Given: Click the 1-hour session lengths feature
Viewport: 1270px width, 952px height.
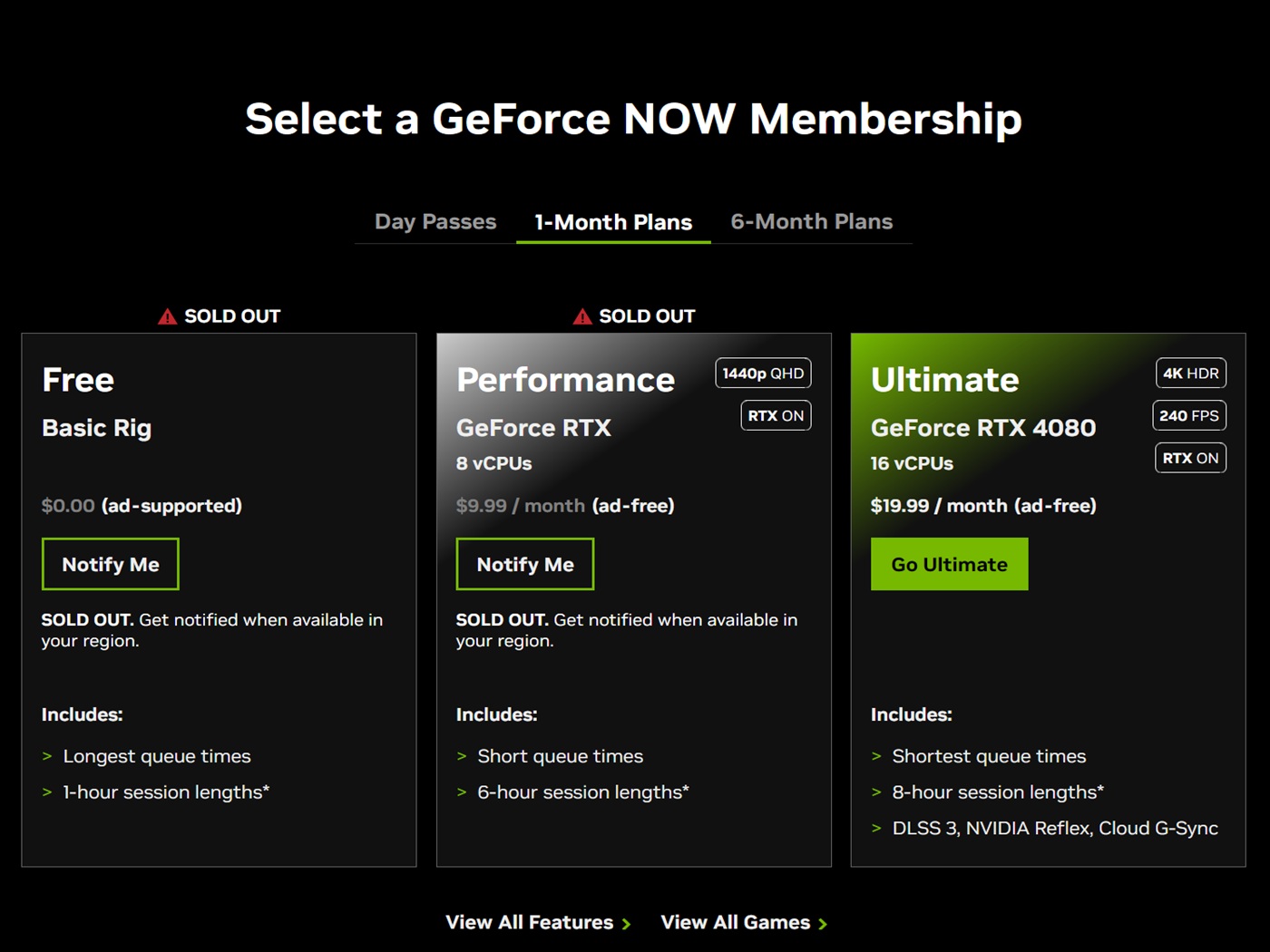Looking at the screenshot, I should point(166,792).
